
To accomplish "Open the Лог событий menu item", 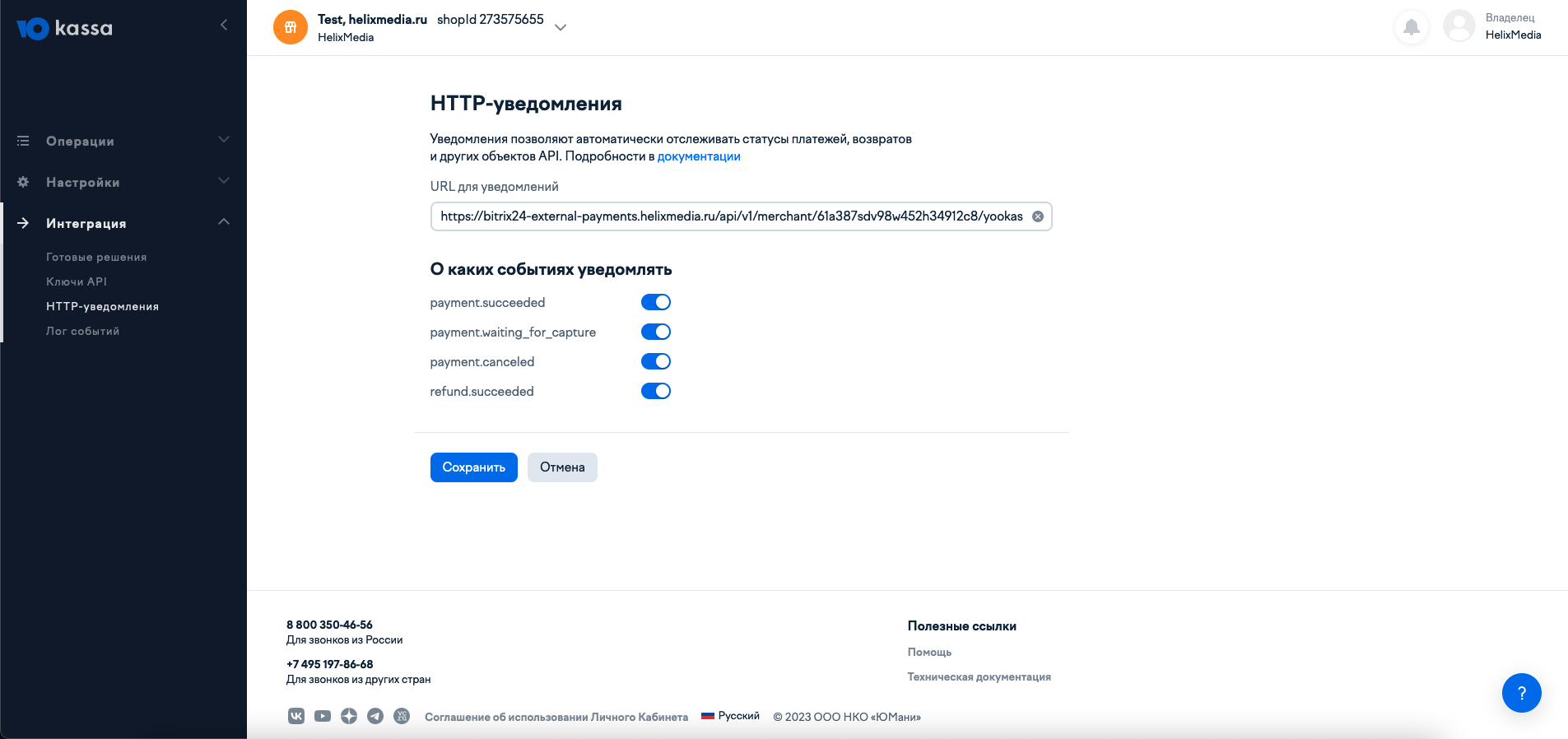I will tap(82, 331).
